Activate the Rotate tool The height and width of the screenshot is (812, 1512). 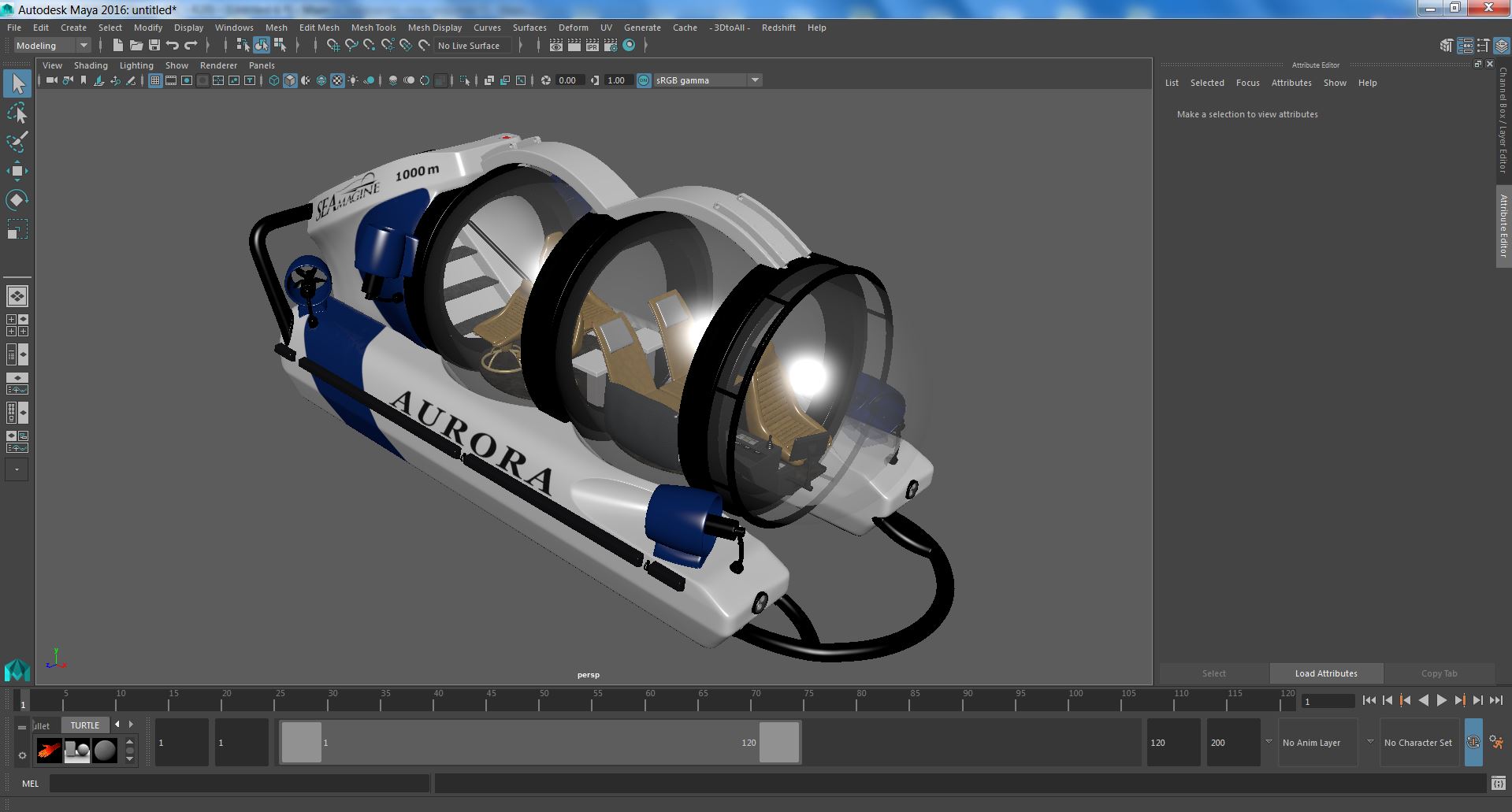coord(17,199)
